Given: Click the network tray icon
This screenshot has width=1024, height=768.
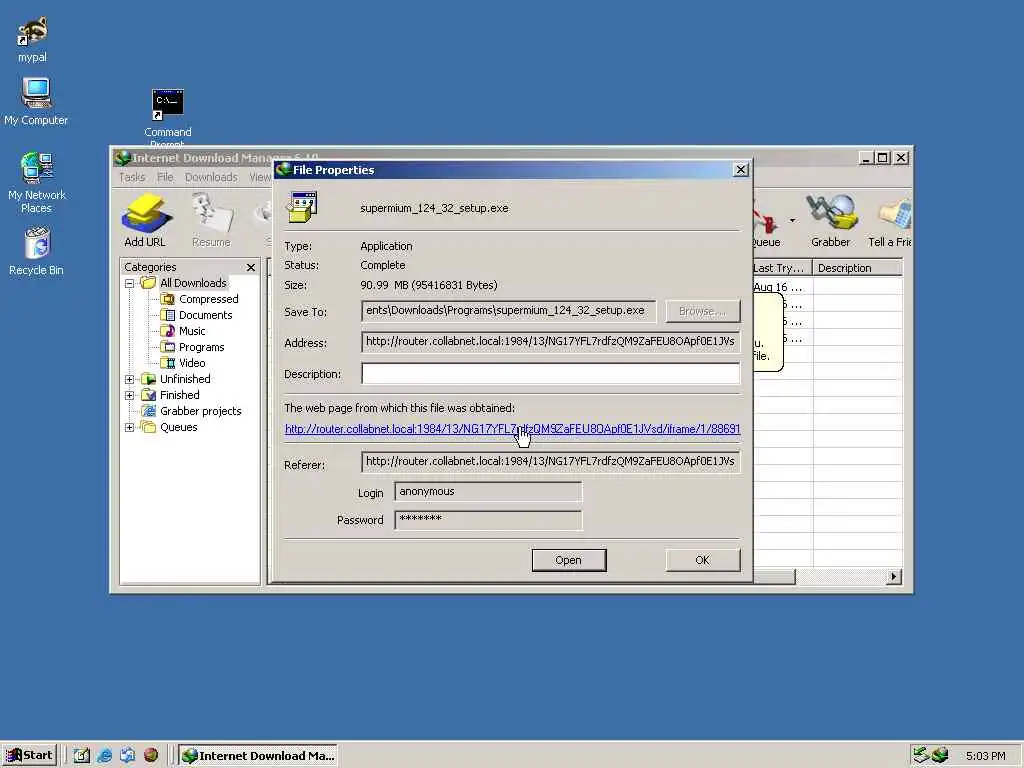Looking at the screenshot, I should [x=921, y=755].
